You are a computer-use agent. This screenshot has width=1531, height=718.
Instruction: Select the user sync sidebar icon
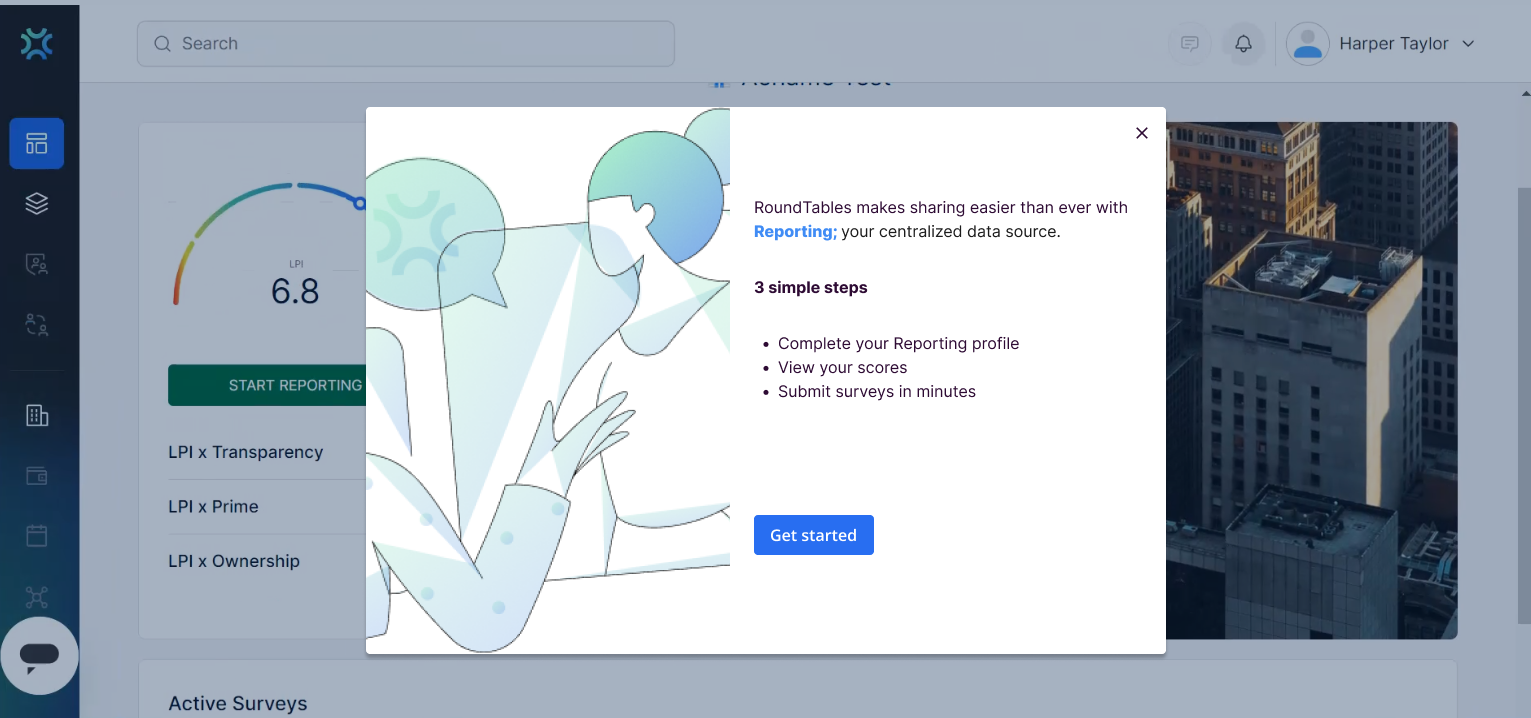click(37, 325)
